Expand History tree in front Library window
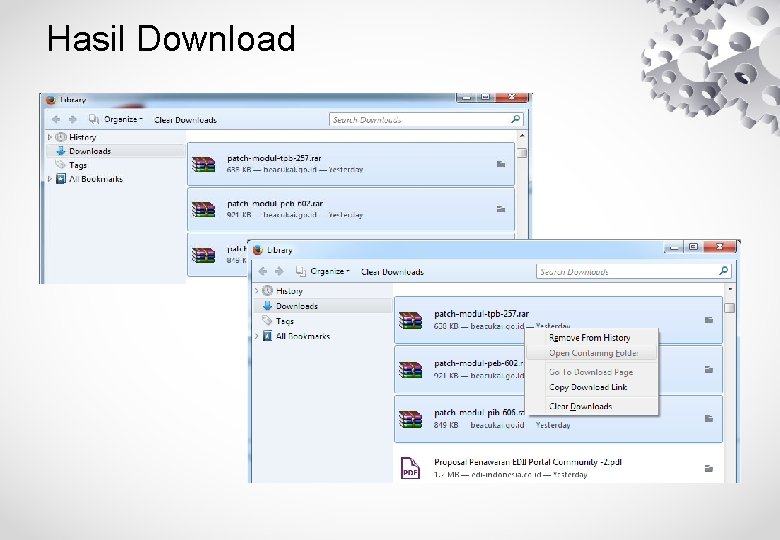The height and width of the screenshot is (540, 780). 257,290
